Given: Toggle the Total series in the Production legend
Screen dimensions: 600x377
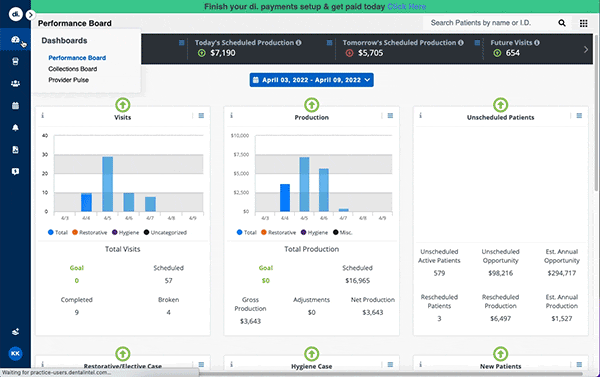Looking at the screenshot, I should [247, 232].
